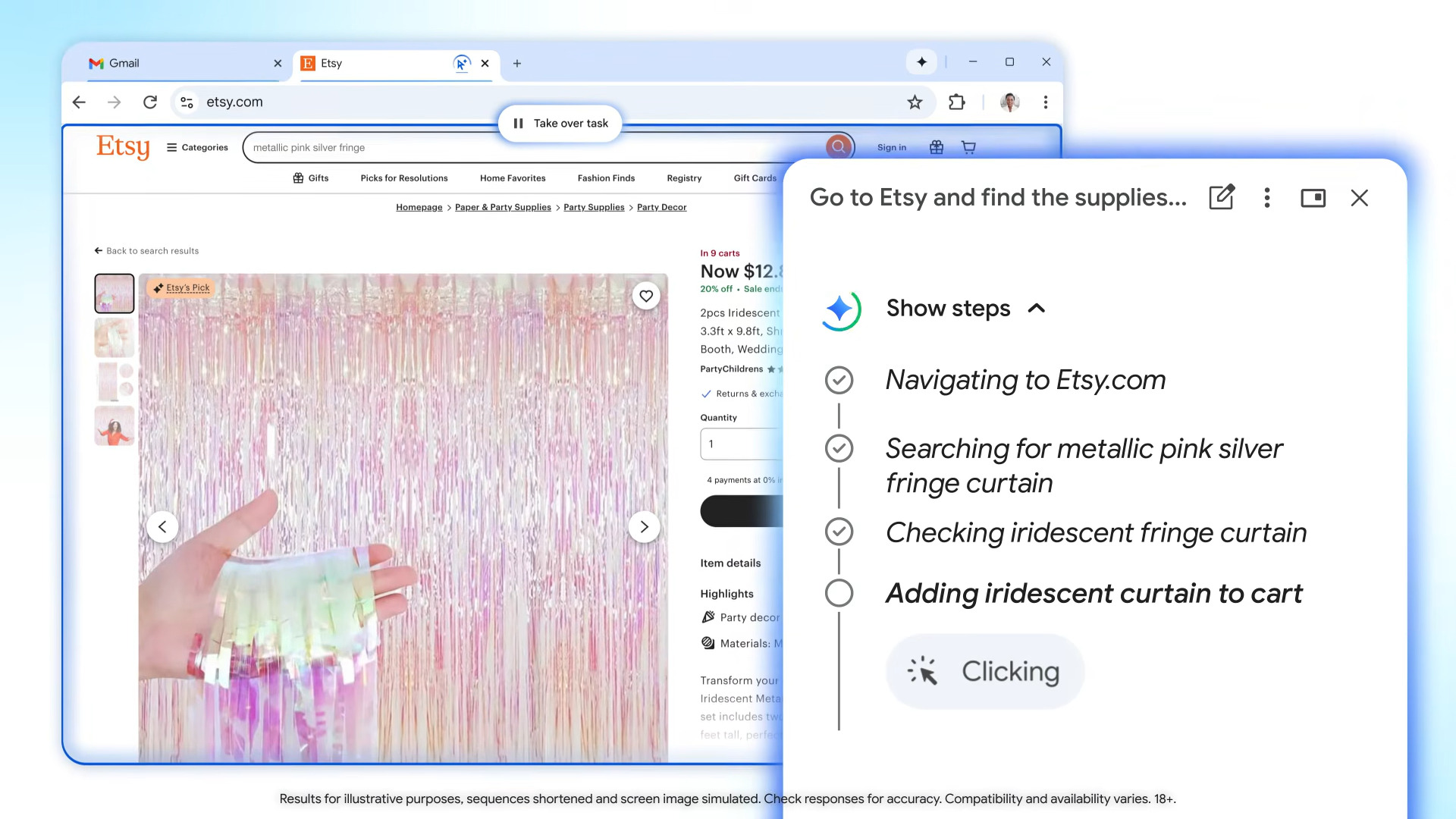Click the Etsy search magnifier button

coord(838,147)
